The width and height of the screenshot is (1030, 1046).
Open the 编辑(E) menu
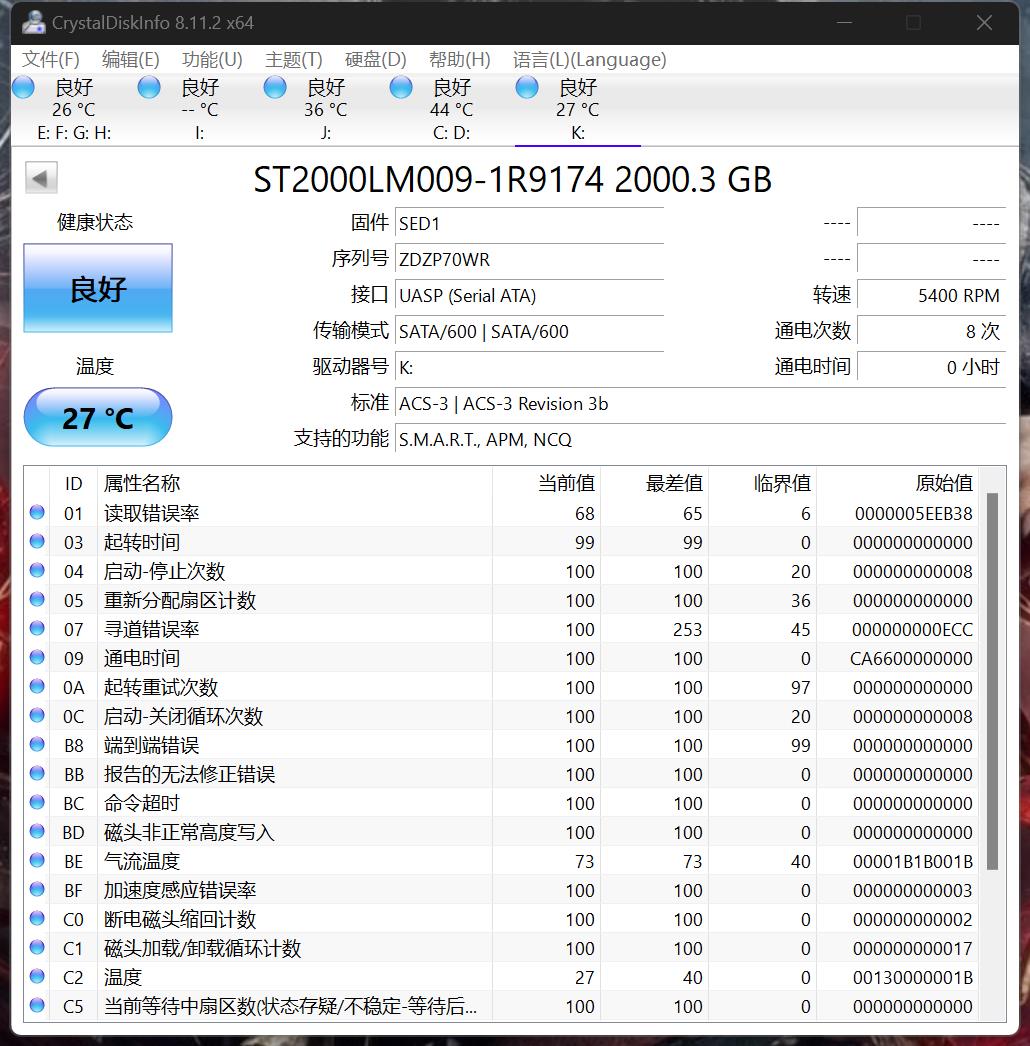point(130,59)
